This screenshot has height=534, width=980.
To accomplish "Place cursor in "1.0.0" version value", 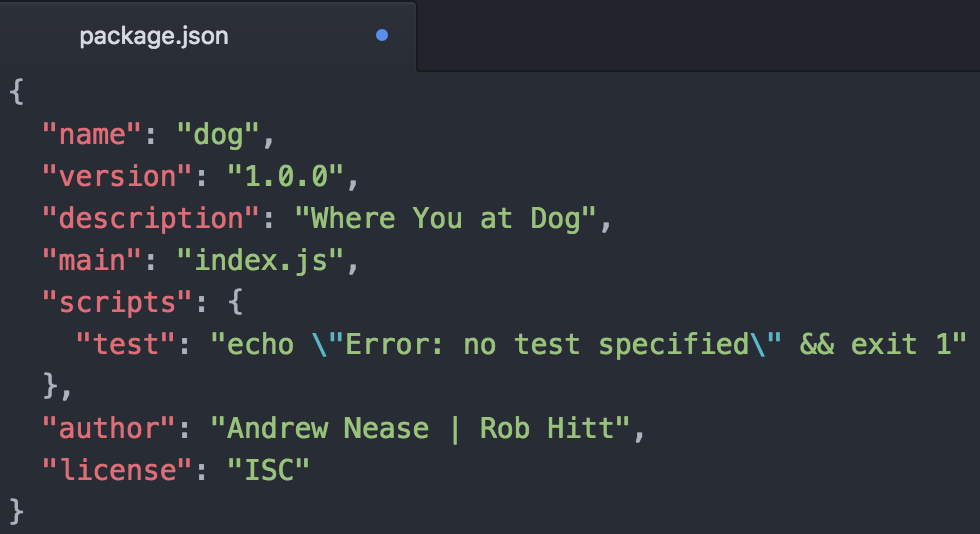I will 285,176.
